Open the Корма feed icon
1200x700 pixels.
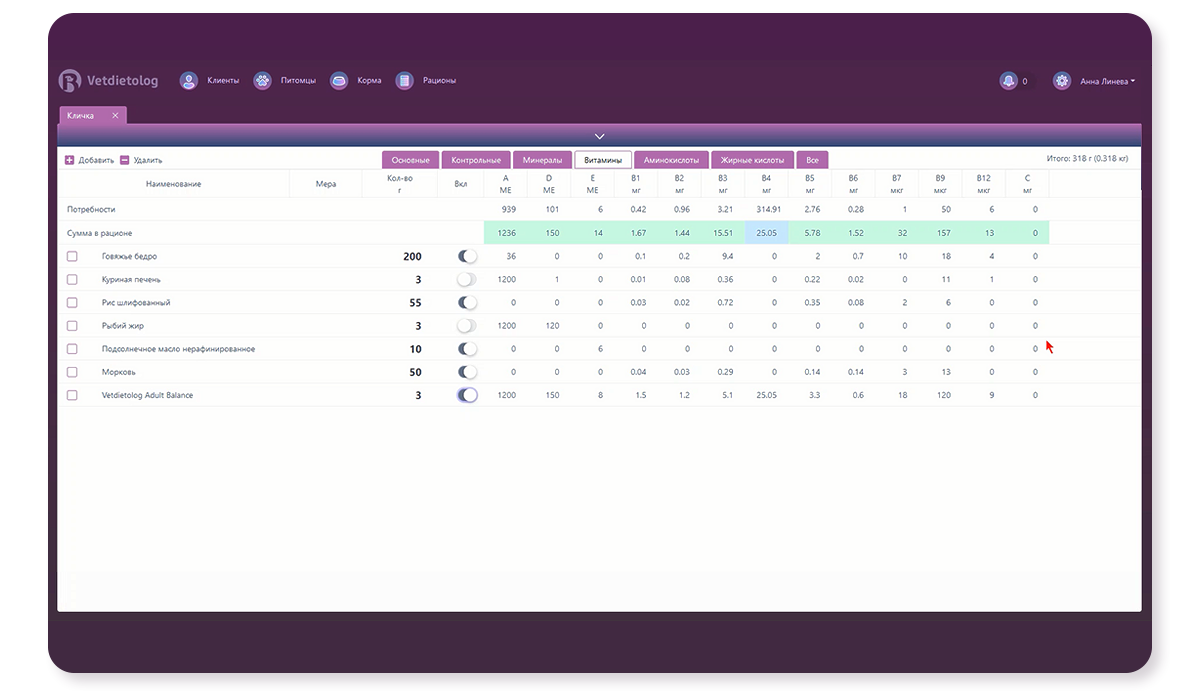pos(339,81)
